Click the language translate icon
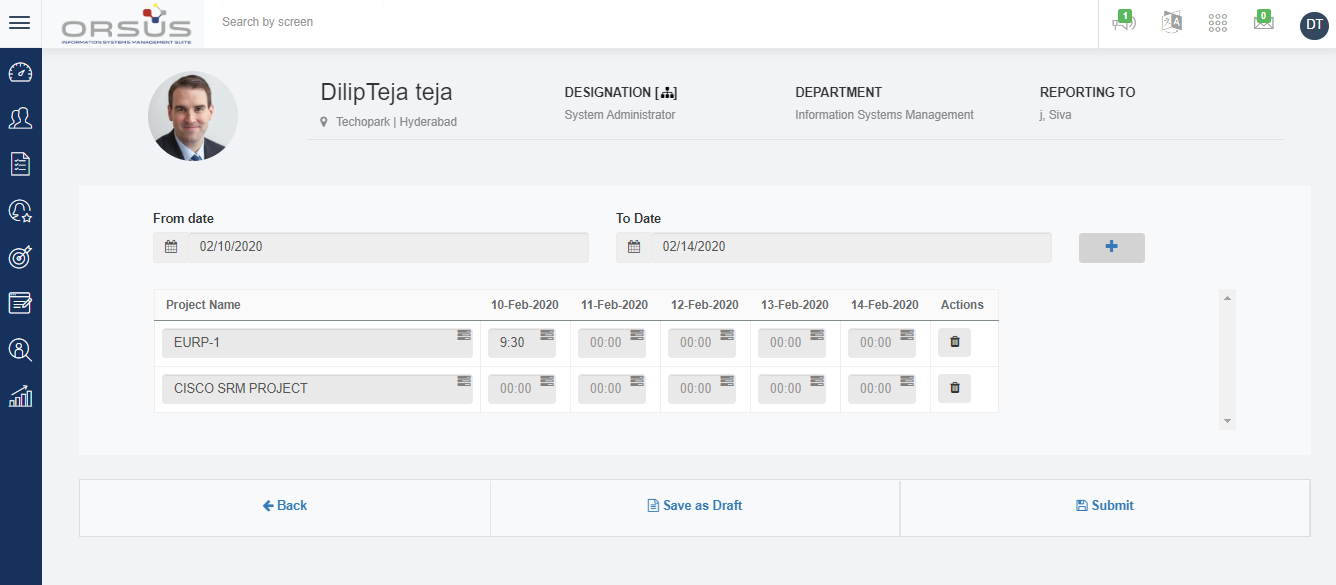1336x585 pixels. (1171, 22)
